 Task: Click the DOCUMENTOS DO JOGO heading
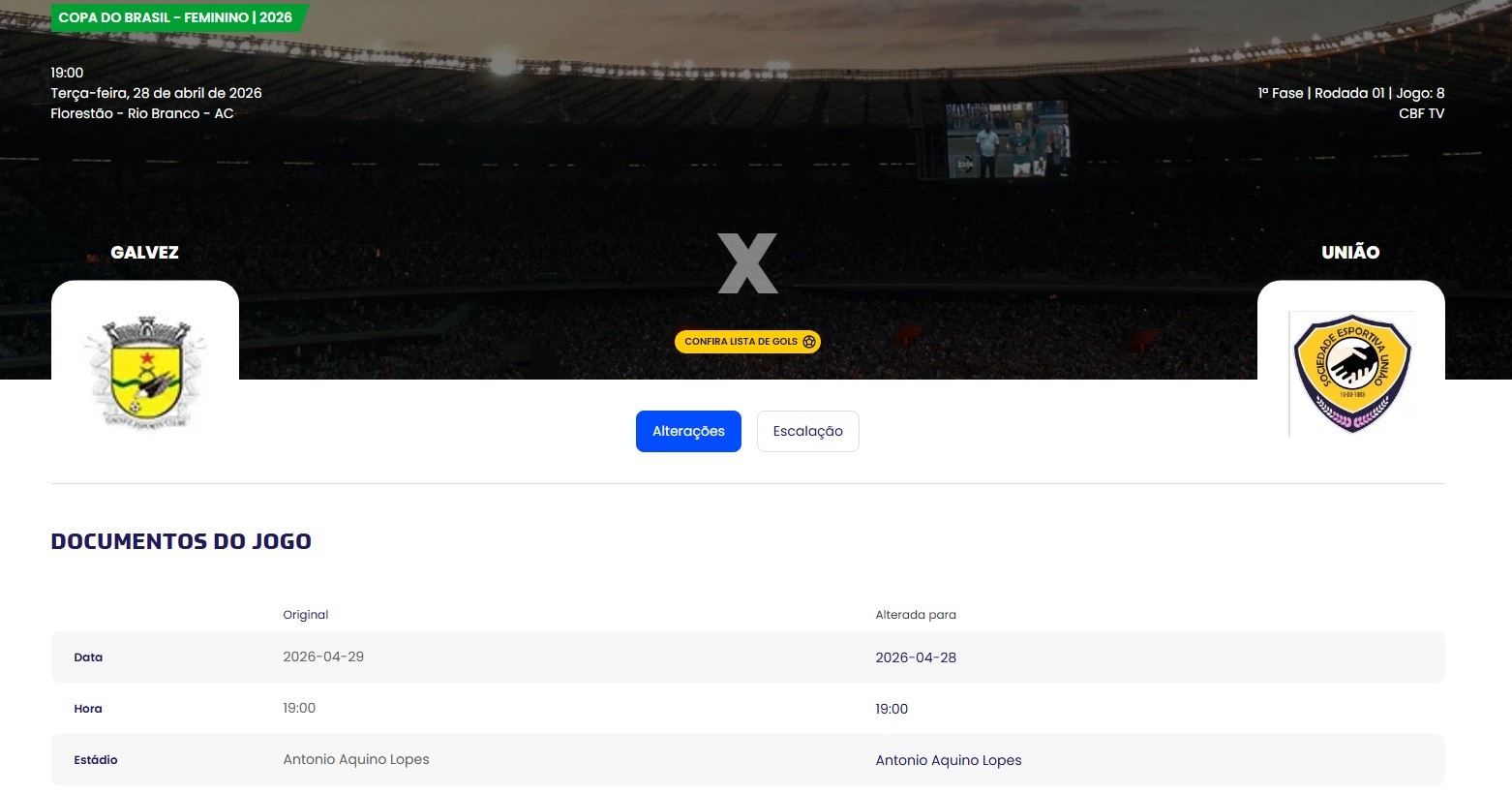click(180, 541)
